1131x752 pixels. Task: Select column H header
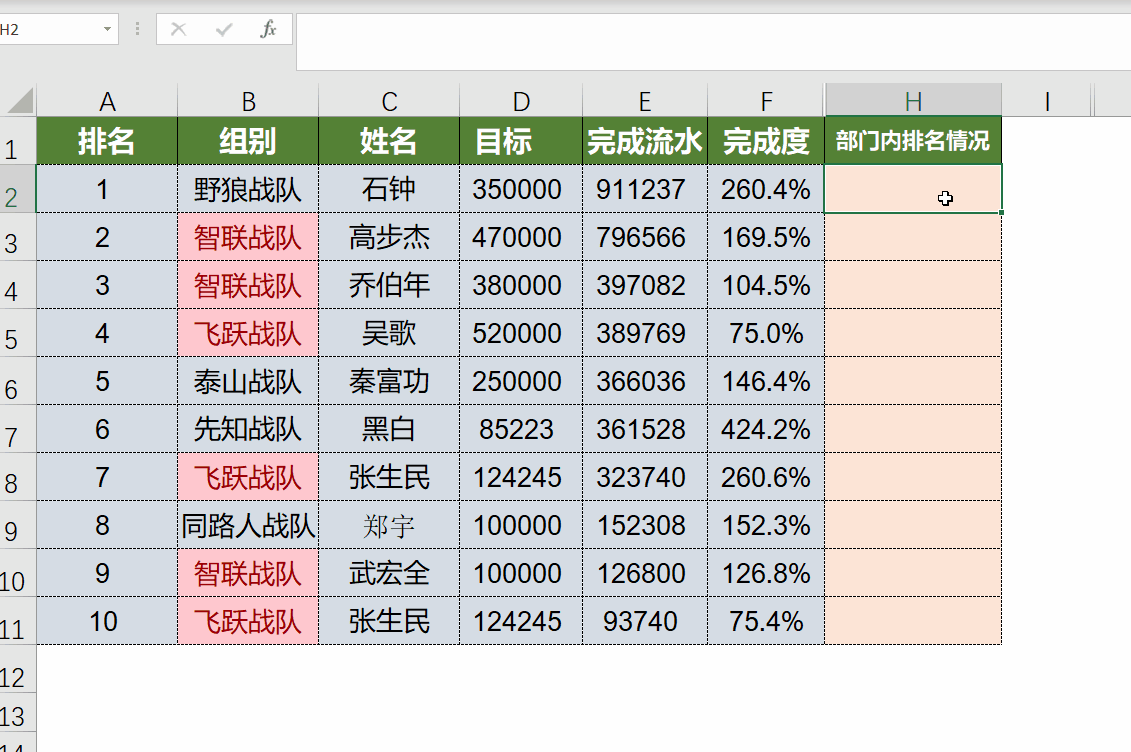(x=913, y=101)
